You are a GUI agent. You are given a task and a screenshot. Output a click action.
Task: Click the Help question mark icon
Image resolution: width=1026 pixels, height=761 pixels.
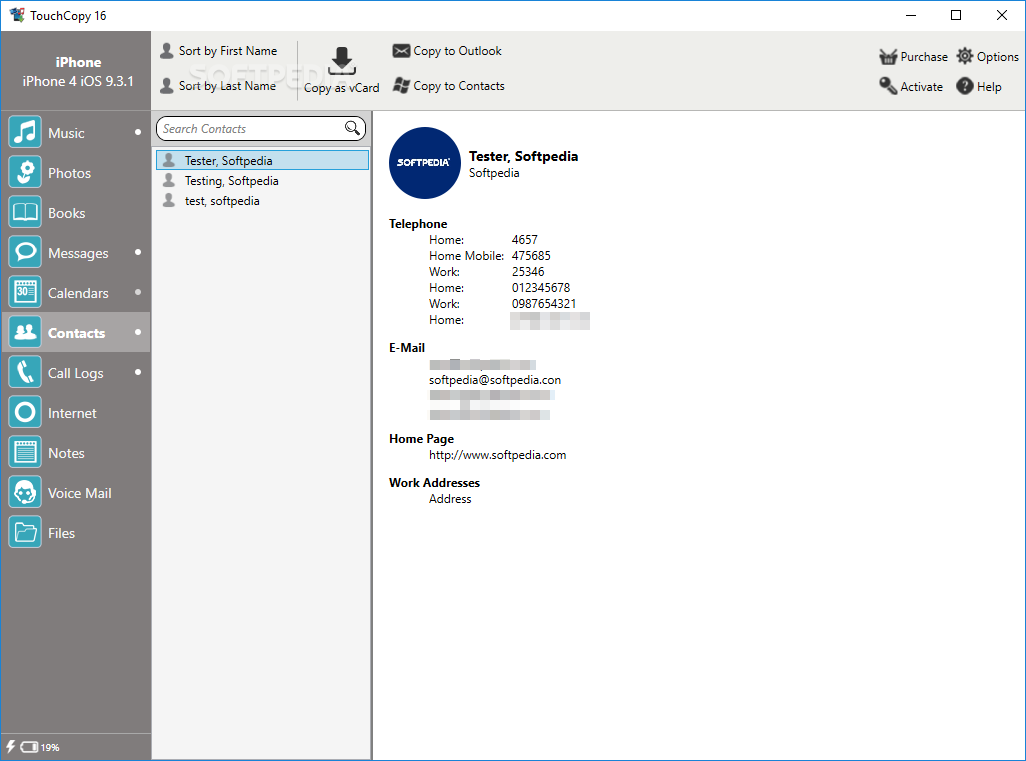(x=964, y=86)
